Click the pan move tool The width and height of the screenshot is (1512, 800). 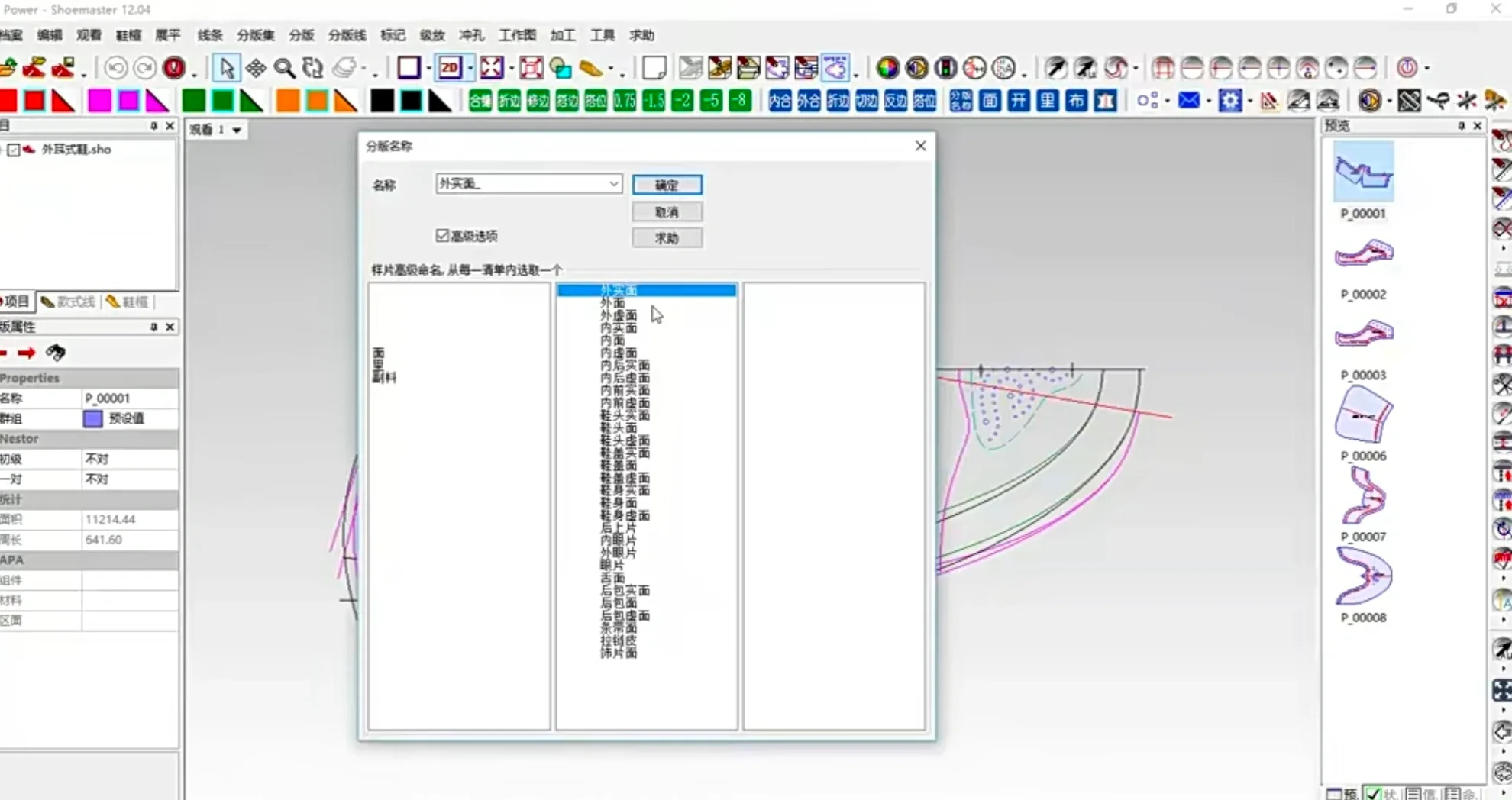256,68
